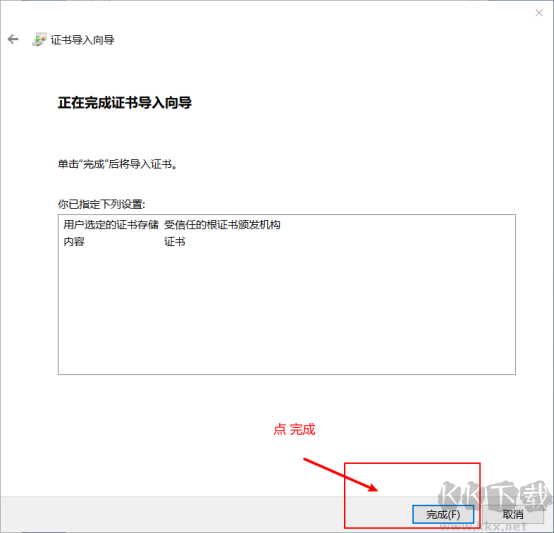Screen dimensions: 554x533
Task: Select the 证书 value in settings list
Action: click(175, 242)
